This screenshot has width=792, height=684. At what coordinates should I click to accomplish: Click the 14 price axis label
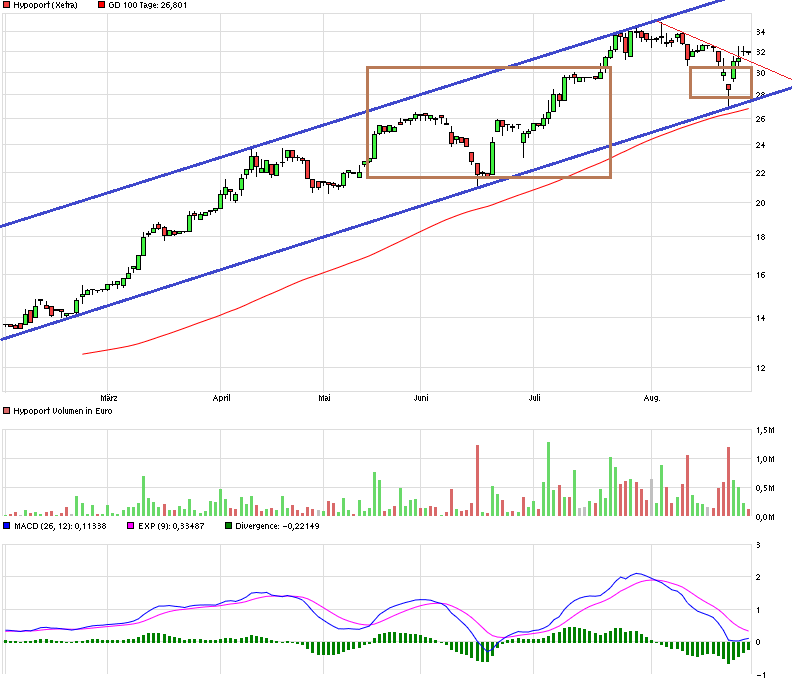coord(760,318)
